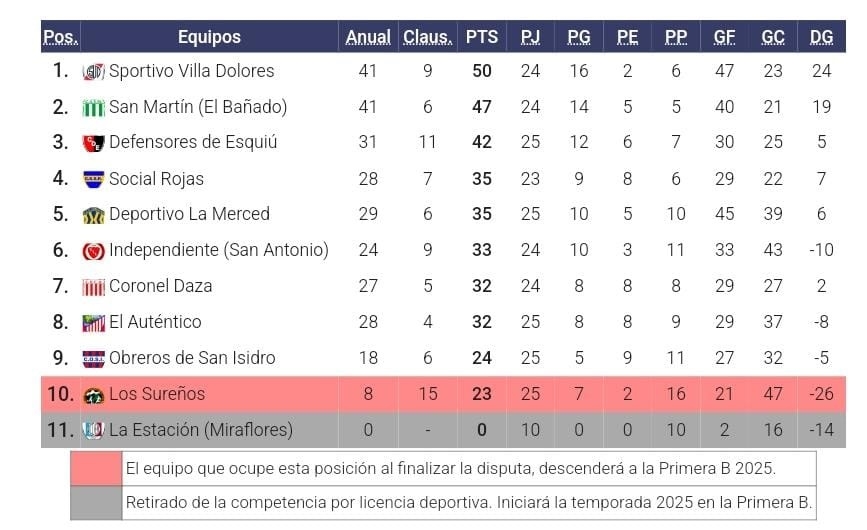
Task: Click the pink relegation legend color box
Action: tap(96, 468)
